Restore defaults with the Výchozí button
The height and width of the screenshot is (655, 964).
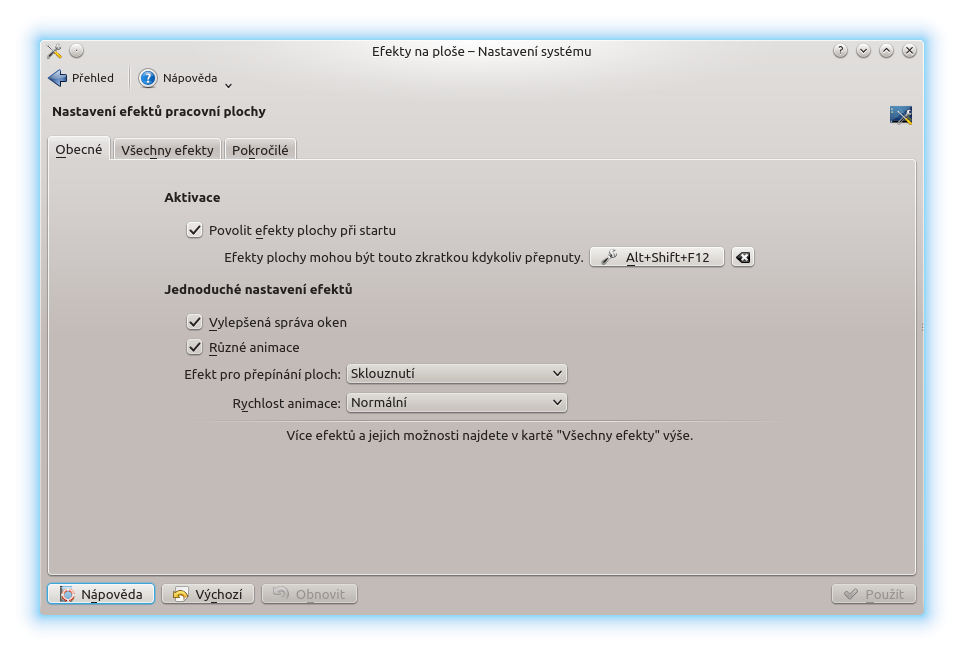(208, 594)
